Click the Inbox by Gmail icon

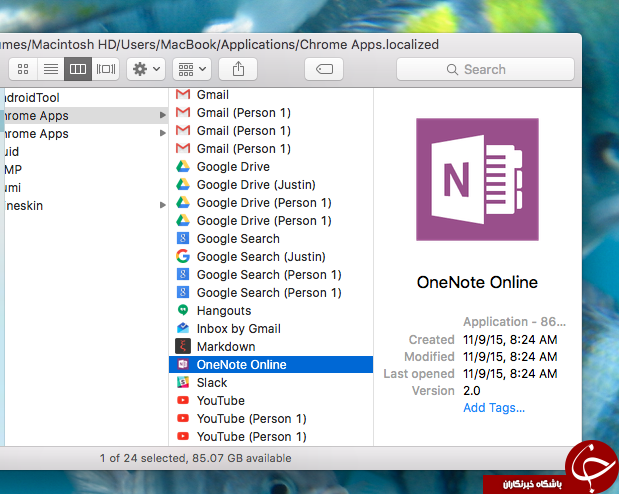coord(183,328)
